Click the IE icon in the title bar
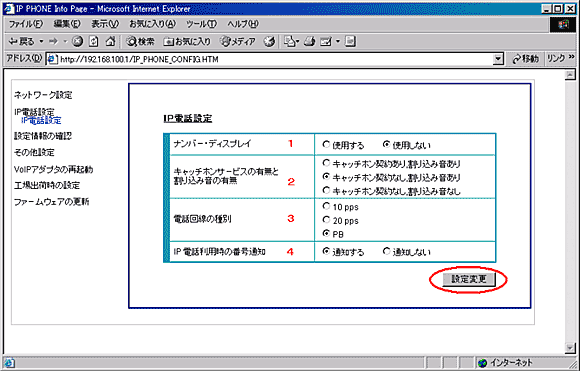The width and height of the screenshot is (580, 371). point(9,8)
